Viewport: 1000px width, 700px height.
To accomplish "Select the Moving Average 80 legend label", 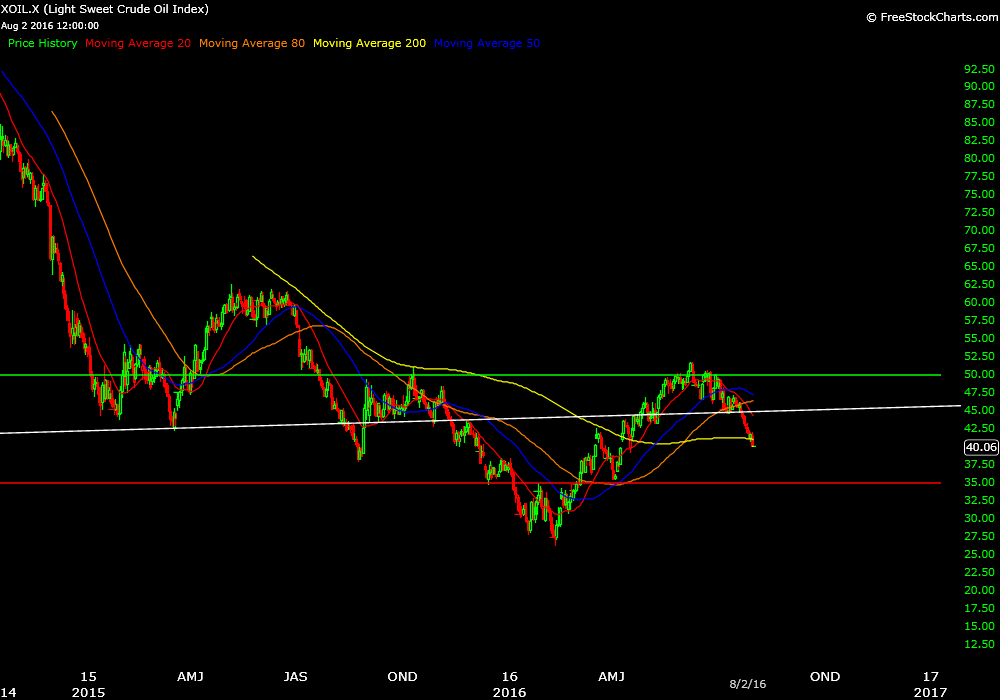I will pos(252,43).
